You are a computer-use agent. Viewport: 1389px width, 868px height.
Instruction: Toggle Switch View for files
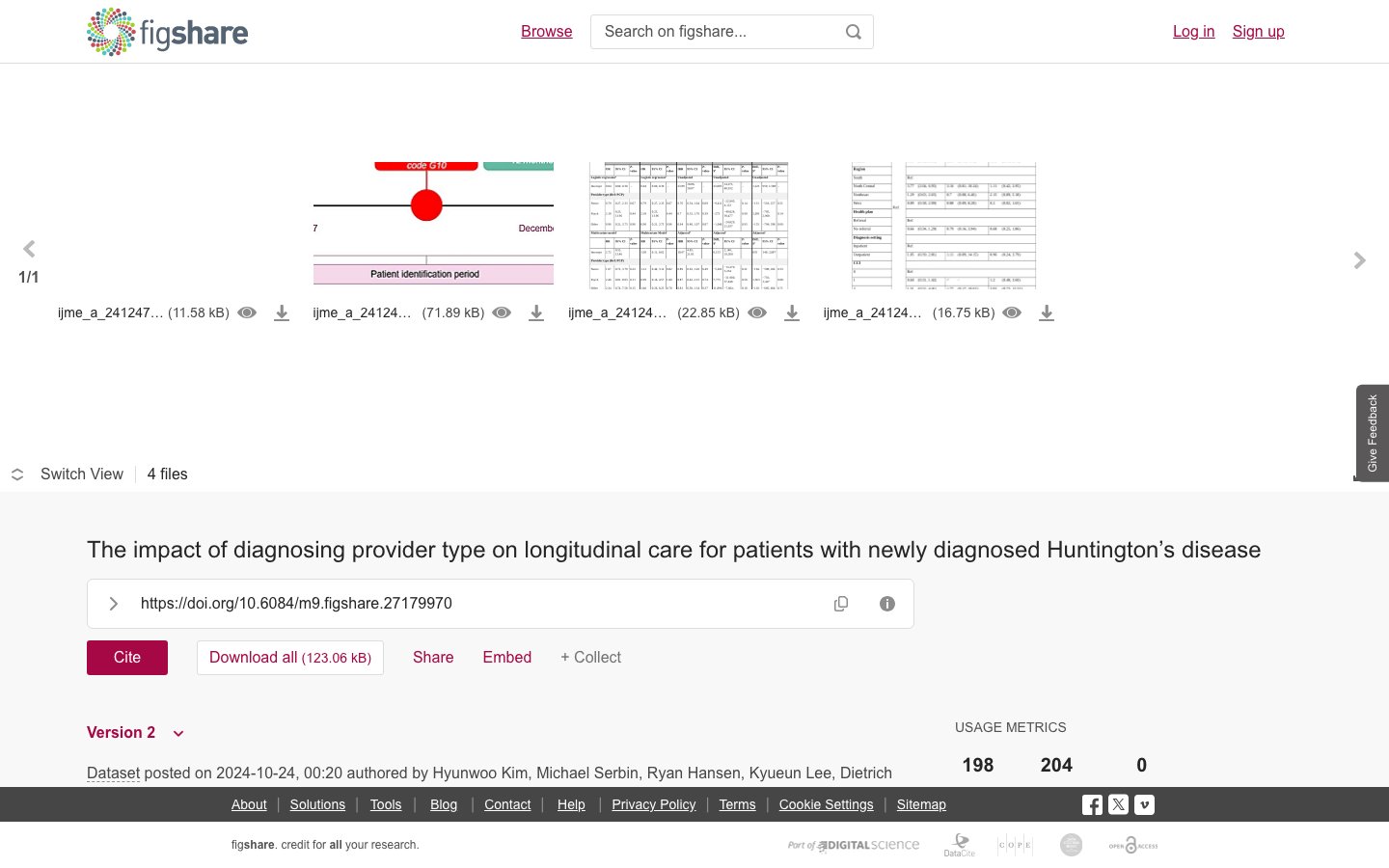(67, 475)
